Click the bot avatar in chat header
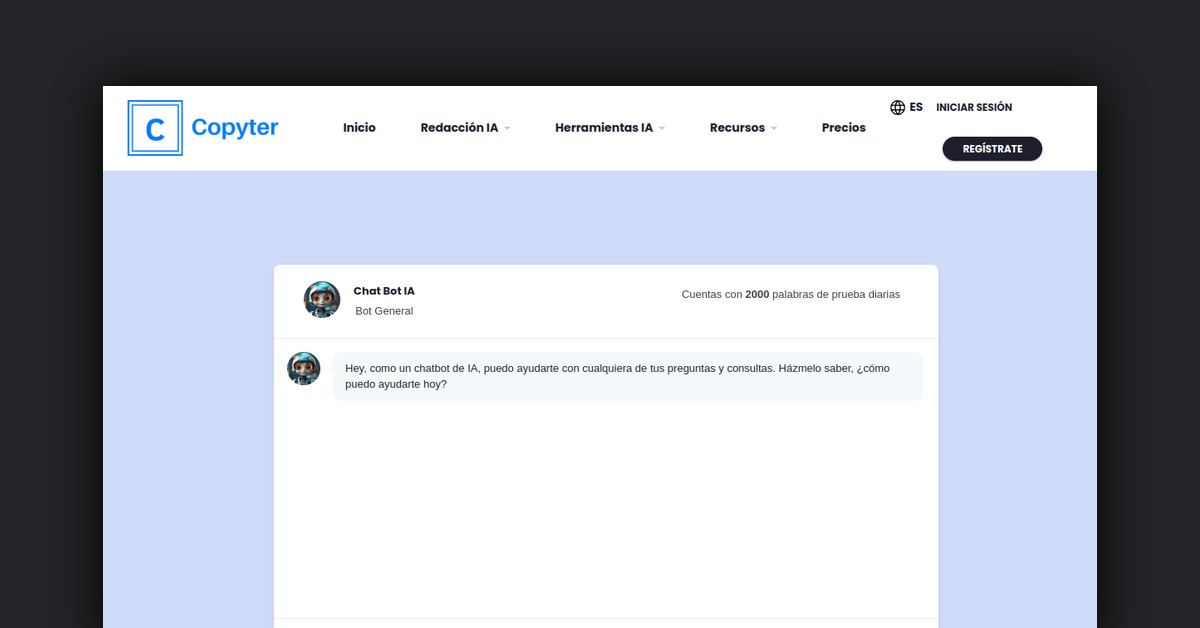 click(x=322, y=300)
